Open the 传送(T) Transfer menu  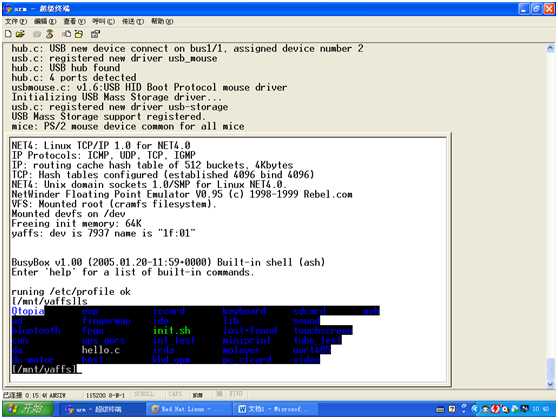(133, 21)
